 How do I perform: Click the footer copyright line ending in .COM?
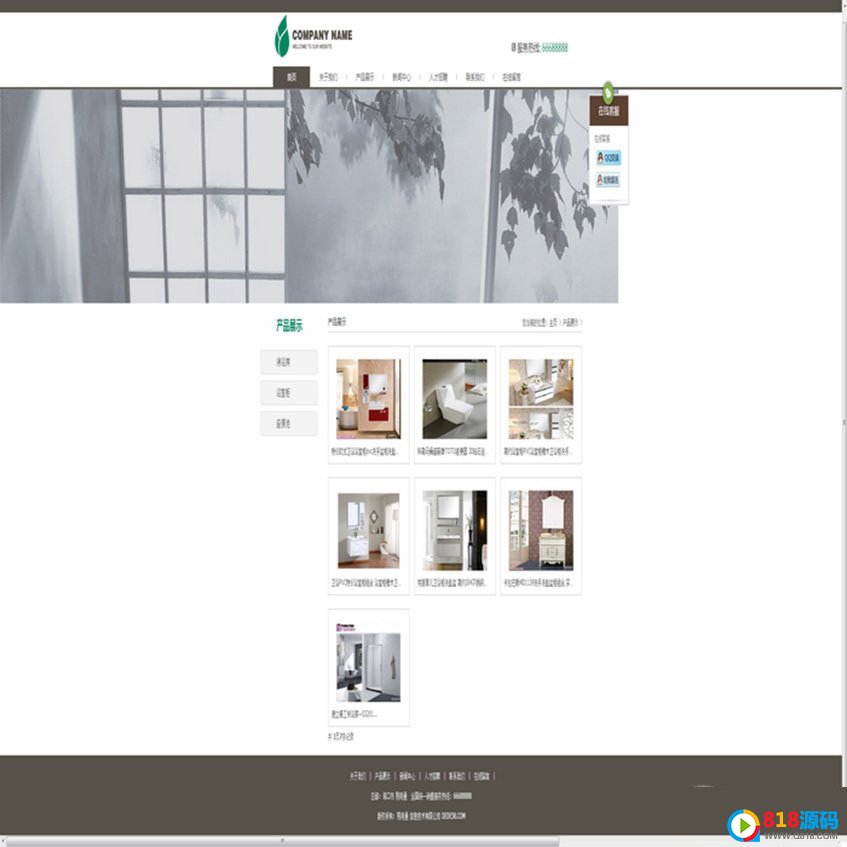click(x=421, y=816)
